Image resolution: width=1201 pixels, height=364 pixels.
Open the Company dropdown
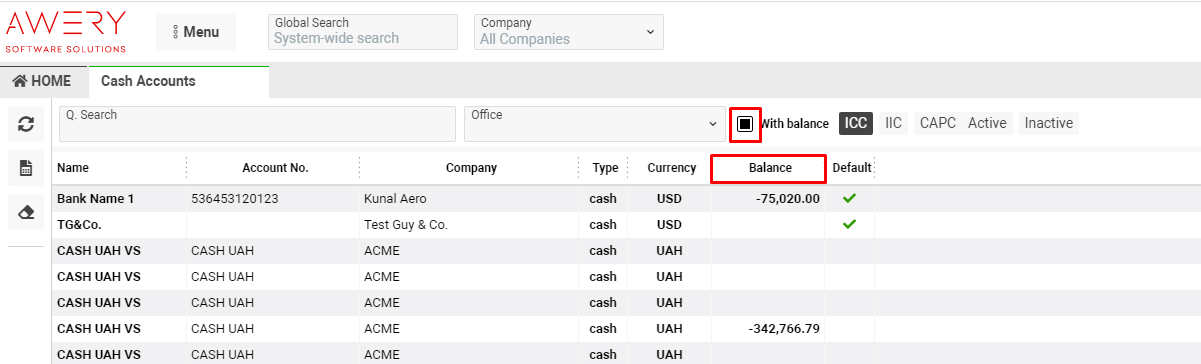click(568, 32)
